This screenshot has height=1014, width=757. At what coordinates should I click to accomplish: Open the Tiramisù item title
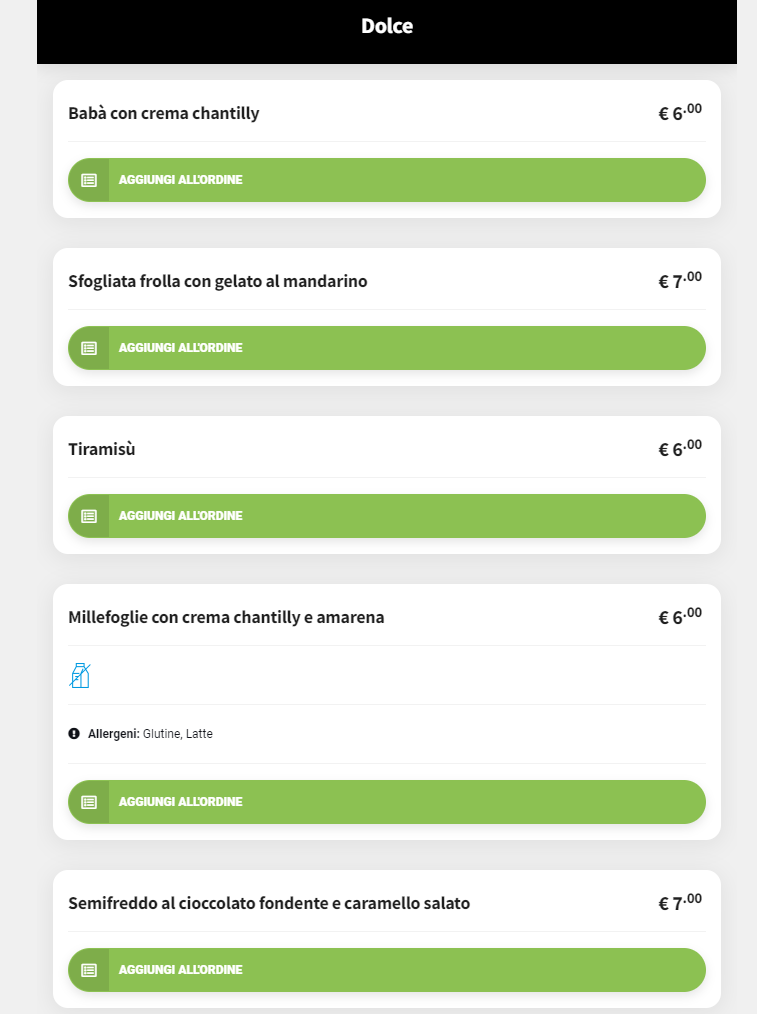102,449
